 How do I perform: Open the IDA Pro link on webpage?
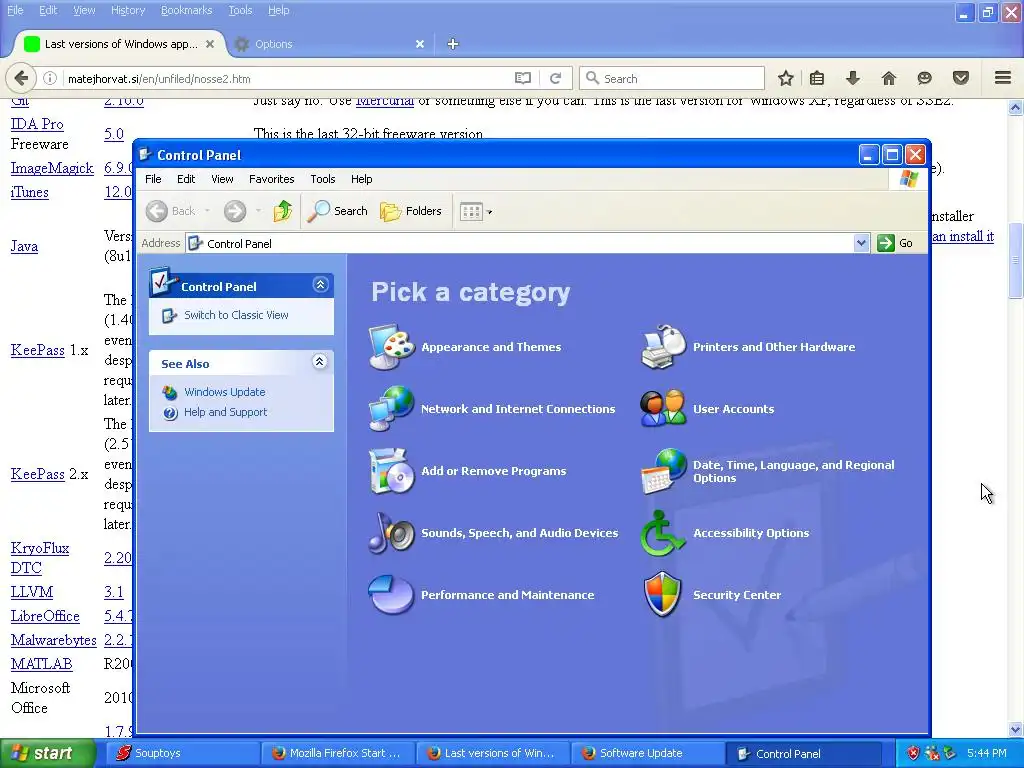tap(37, 124)
